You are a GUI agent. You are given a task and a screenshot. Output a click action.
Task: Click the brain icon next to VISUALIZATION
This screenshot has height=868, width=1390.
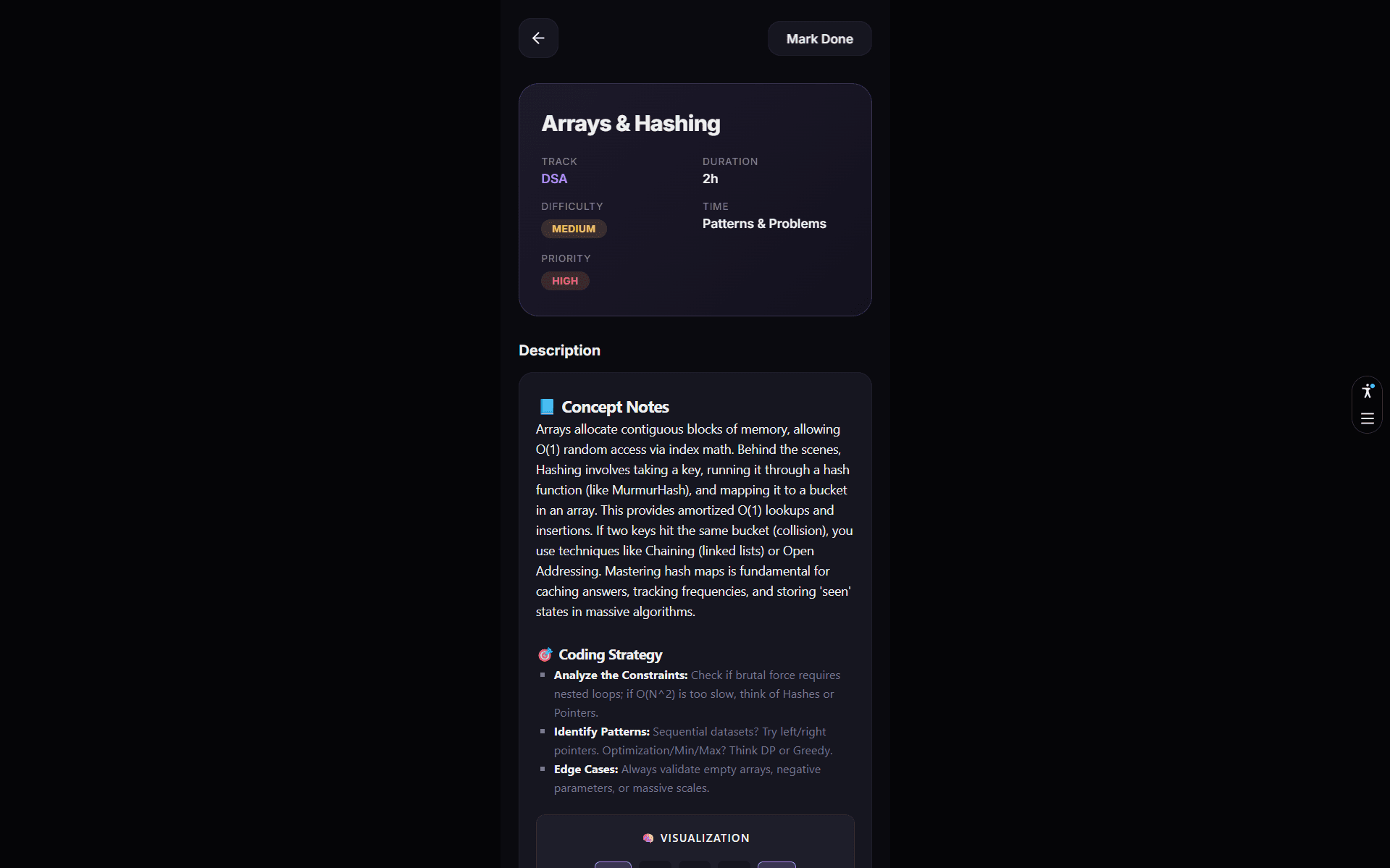click(x=648, y=838)
